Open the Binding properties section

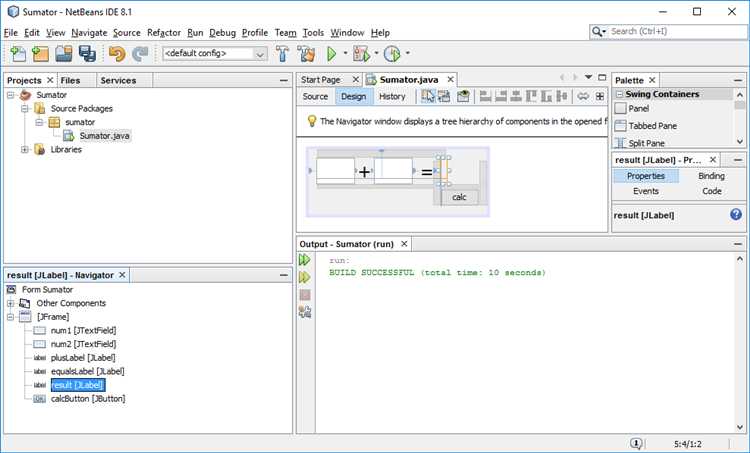pos(711,176)
